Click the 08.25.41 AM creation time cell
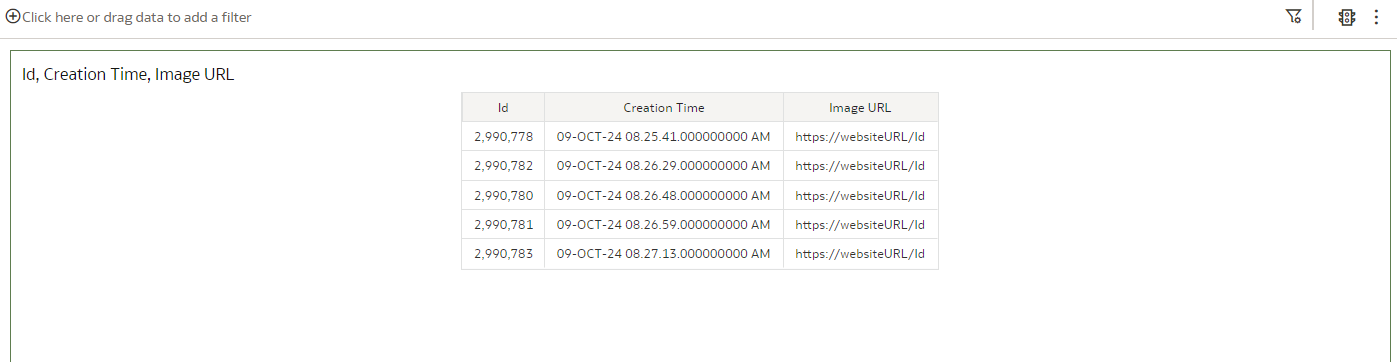 click(664, 137)
